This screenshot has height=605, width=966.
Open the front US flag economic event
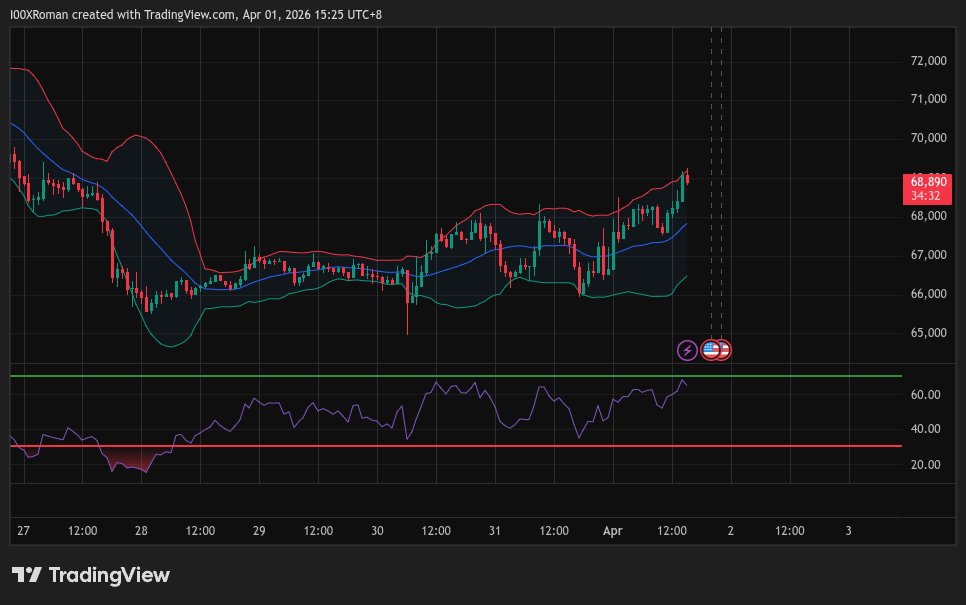pyautogui.click(x=710, y=350)
